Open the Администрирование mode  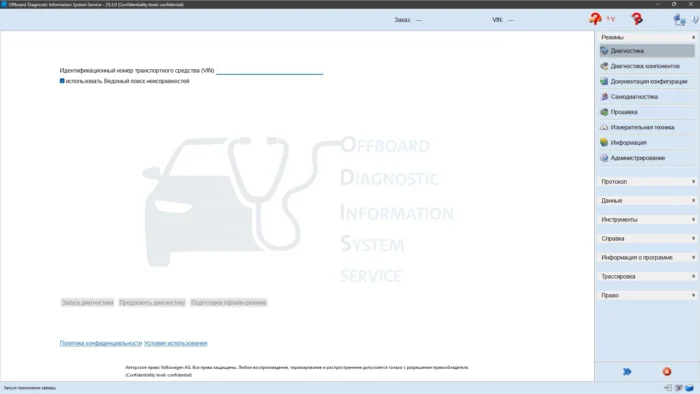(647, 158)
